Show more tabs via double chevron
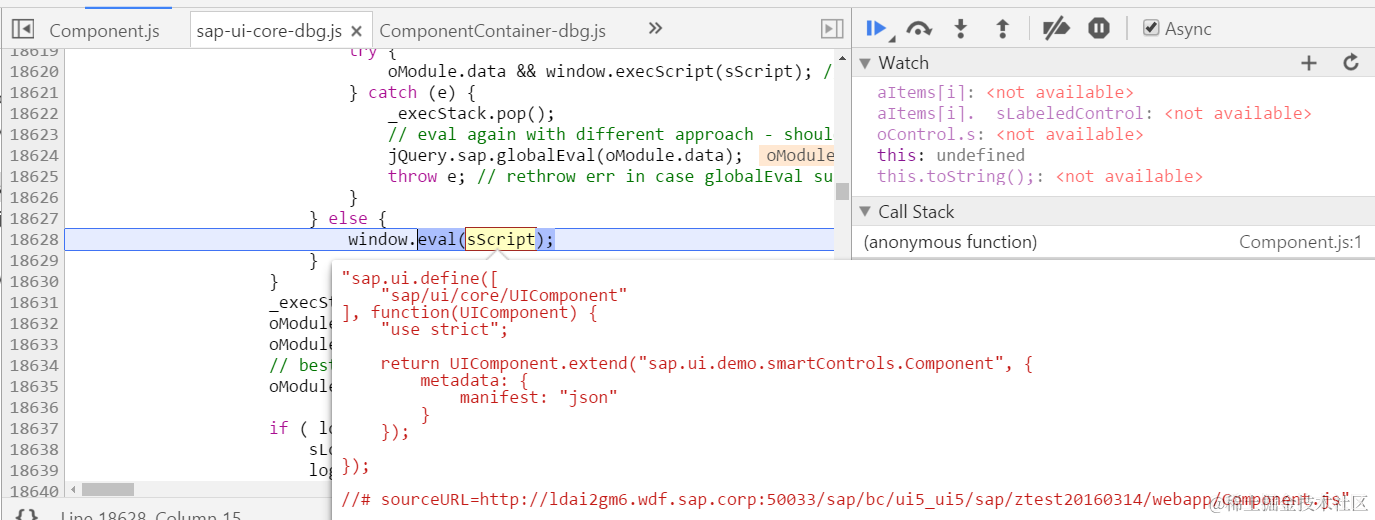This screenshot has width=1375, height=520. point(655,28)
